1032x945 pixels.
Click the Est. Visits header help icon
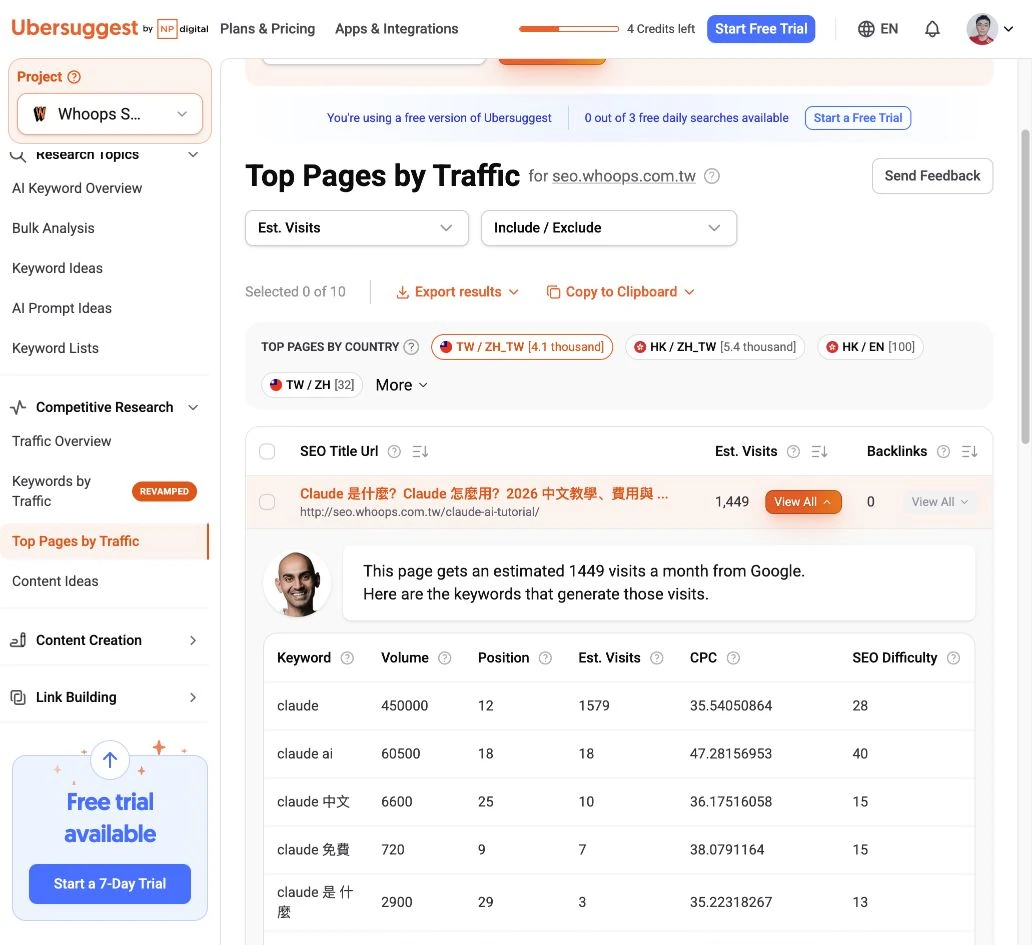coord(794,451)
